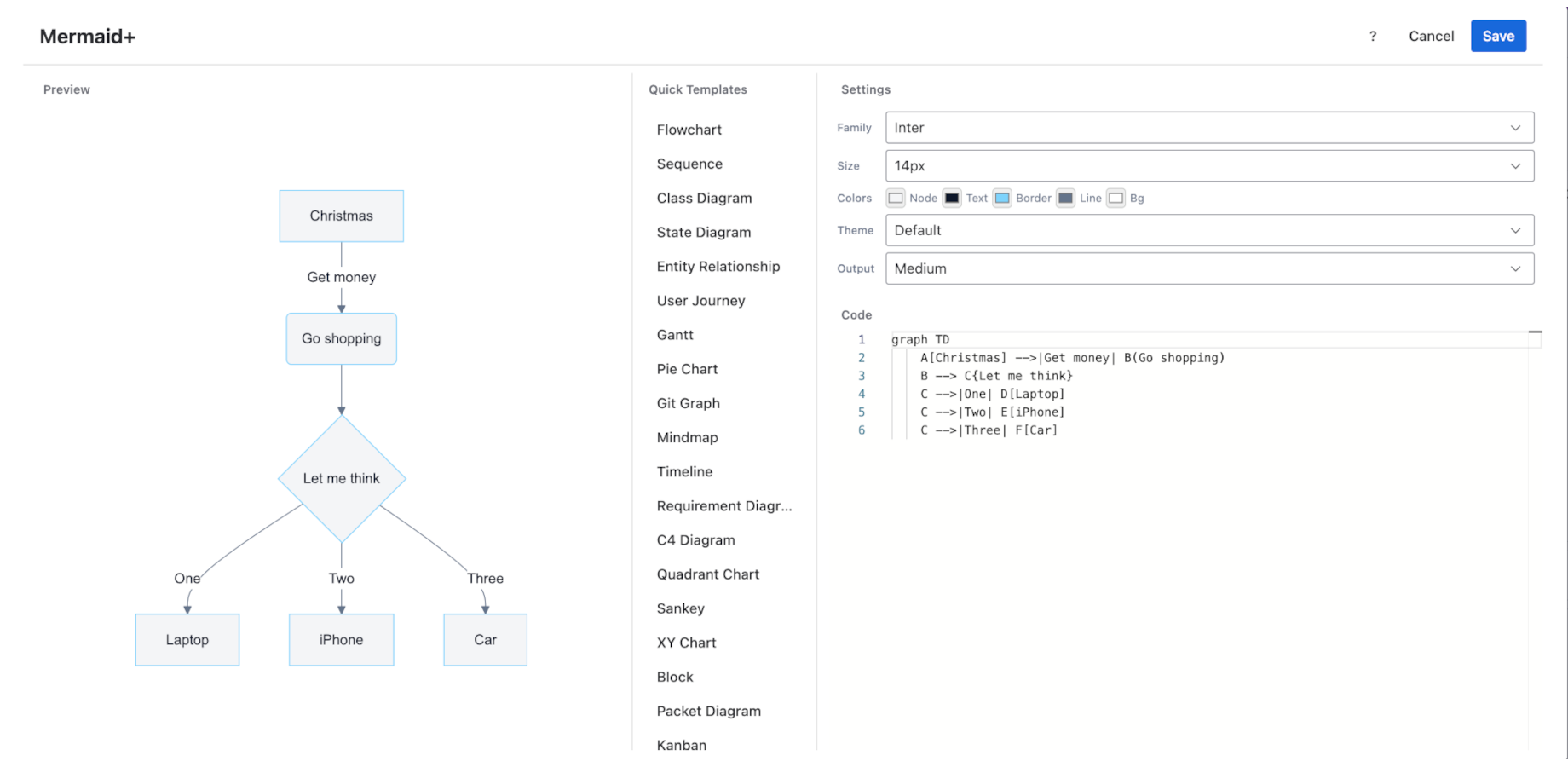The image size is (1568, 767).
Task: Click the Go shopping node in preview
Action: click(342, 338)
